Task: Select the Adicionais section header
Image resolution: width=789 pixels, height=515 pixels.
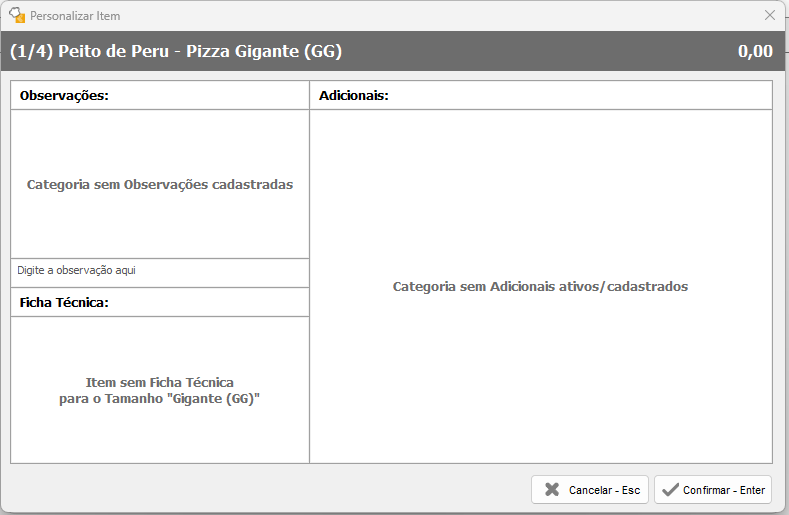Action: click(x=353, y=96)
